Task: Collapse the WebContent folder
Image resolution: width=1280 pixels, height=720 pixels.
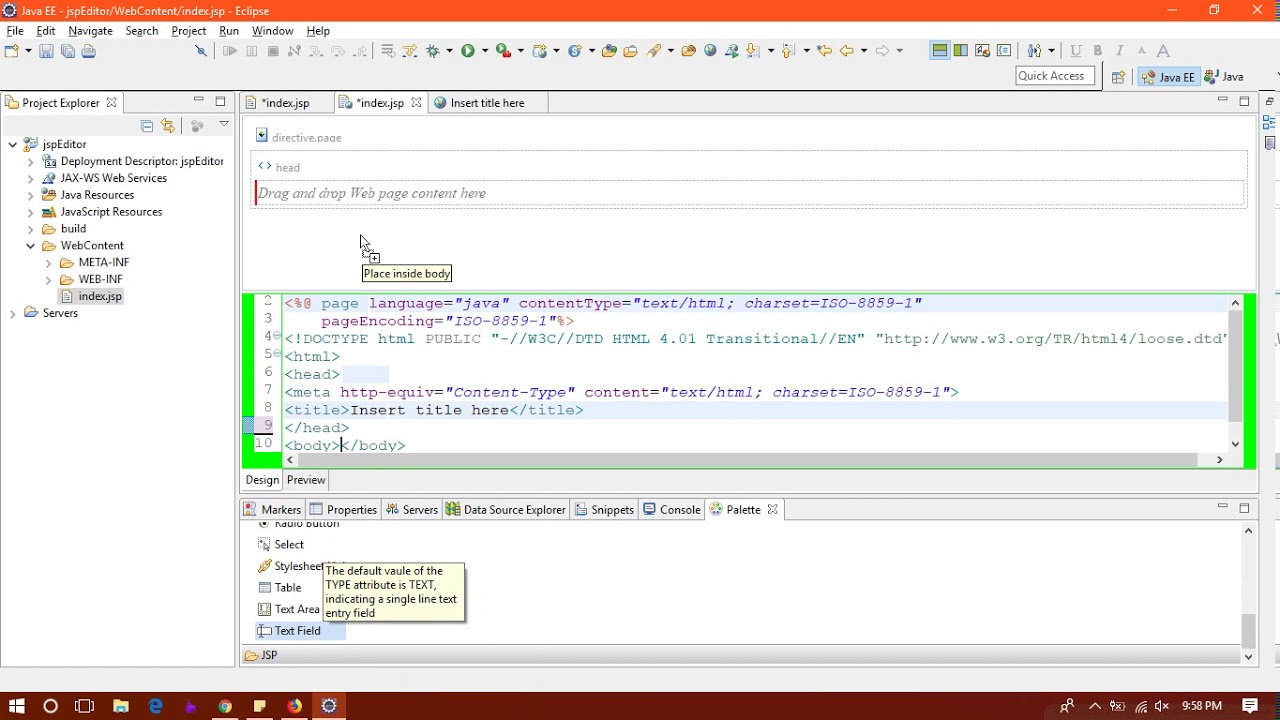Action: click(x=30, y=246)
